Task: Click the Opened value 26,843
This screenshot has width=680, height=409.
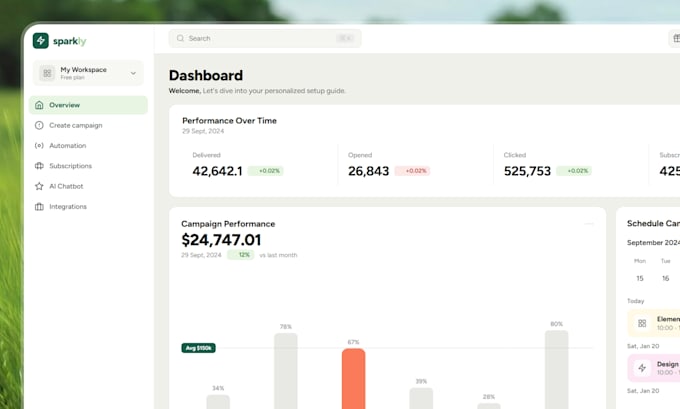Action: [369, 171]
